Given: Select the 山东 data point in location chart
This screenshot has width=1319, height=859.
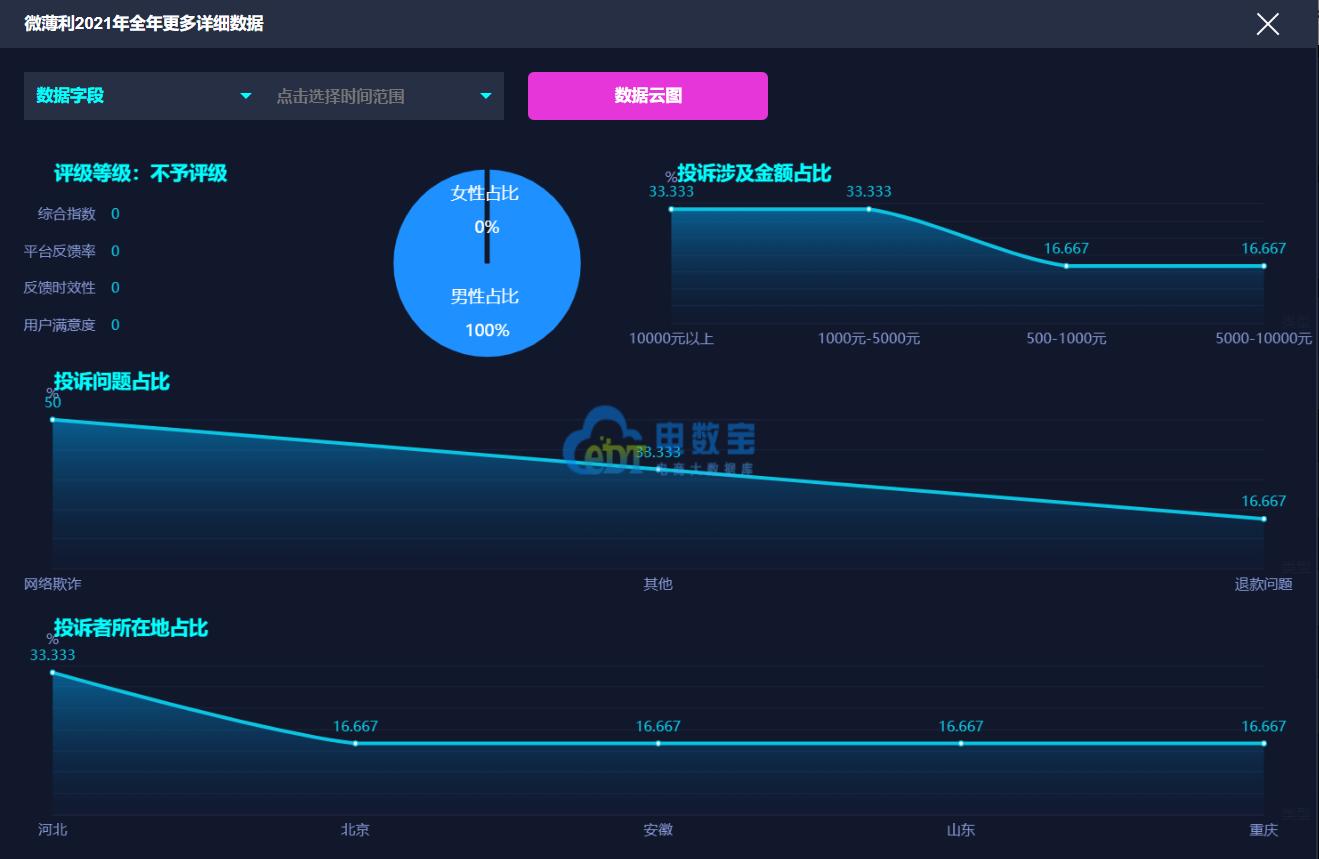Looking at the screenshot, I should click(961, 743).
